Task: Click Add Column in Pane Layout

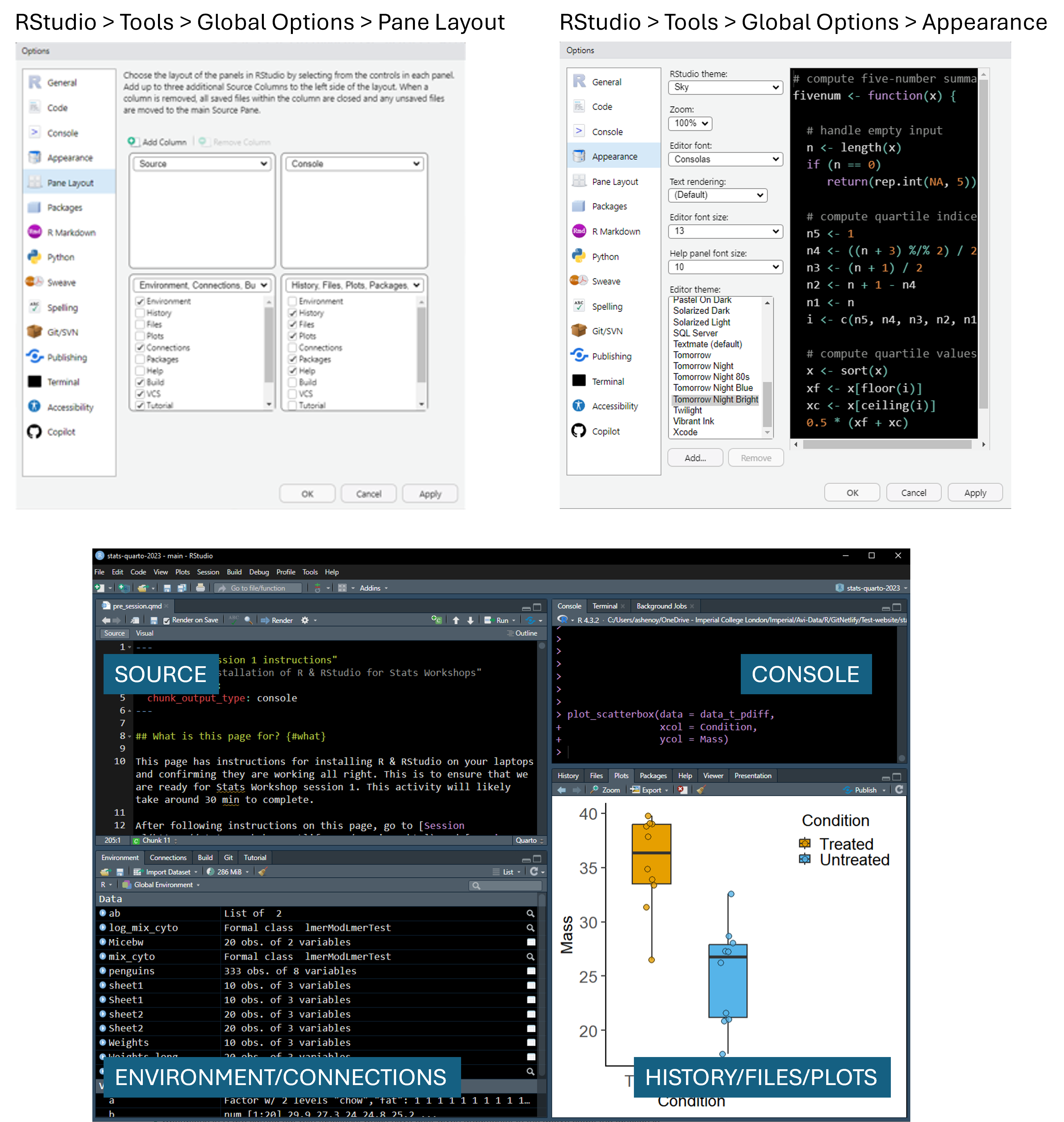Action: [x=157, y=142]
